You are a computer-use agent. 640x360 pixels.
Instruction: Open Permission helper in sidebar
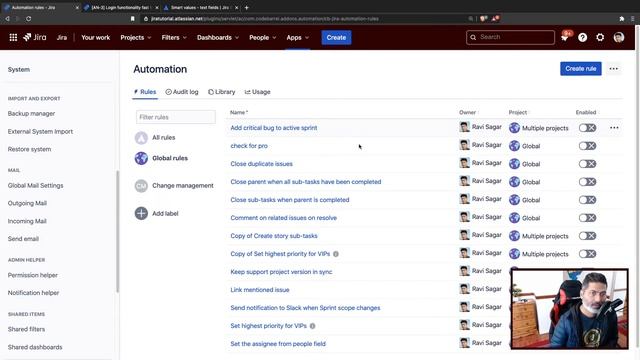coord(32,275)
